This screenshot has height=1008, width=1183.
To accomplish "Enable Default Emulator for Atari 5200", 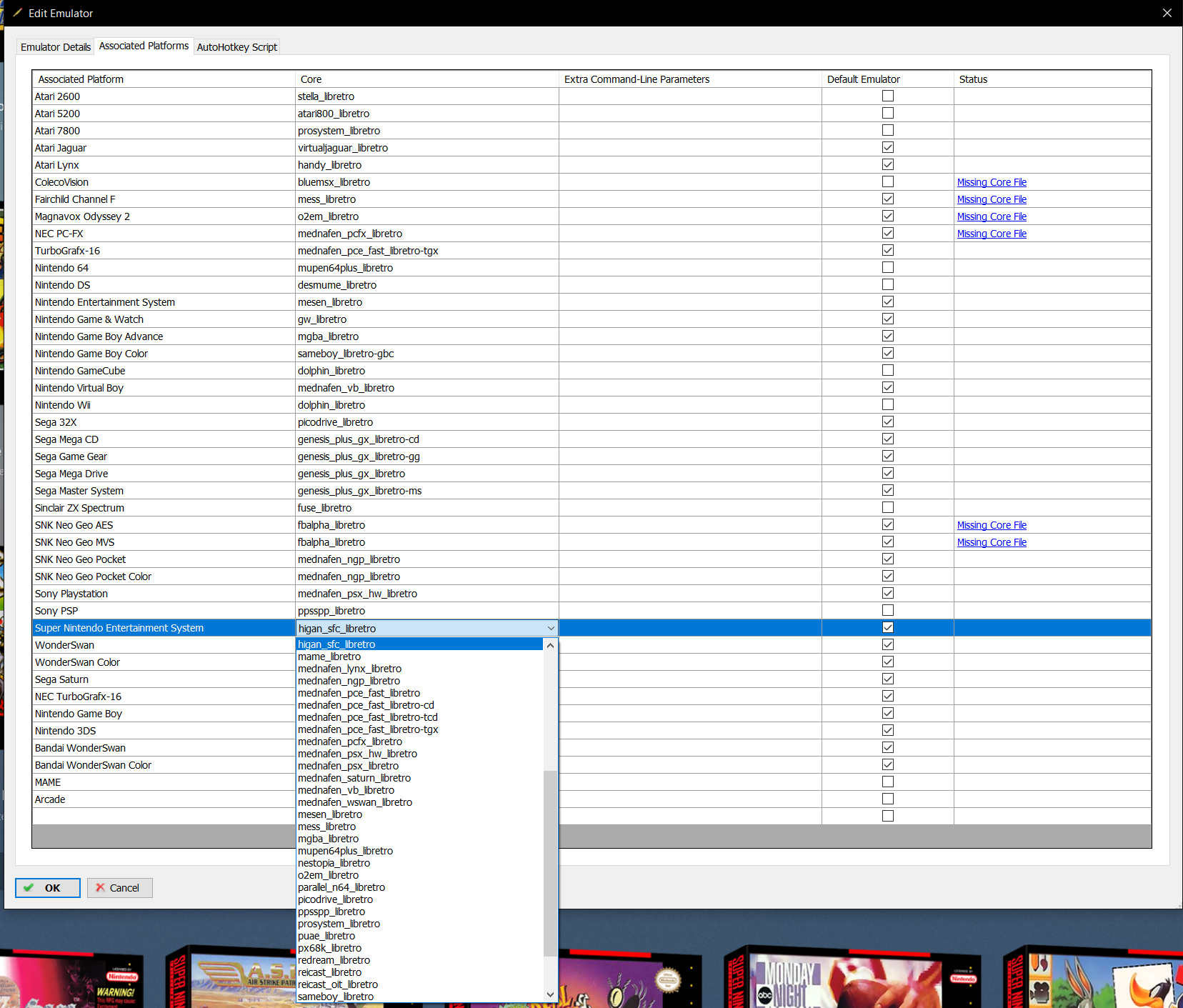I will 888,113.
